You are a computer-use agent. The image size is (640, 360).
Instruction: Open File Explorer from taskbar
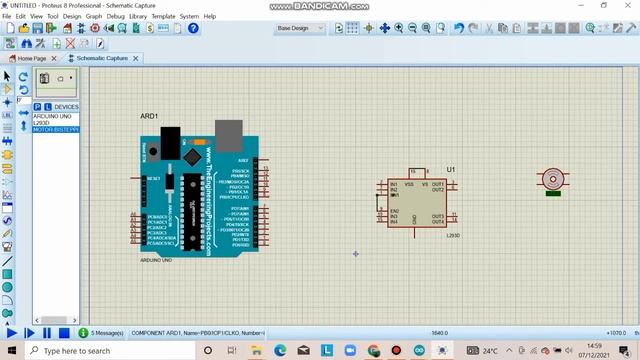[x=256, y=350]
